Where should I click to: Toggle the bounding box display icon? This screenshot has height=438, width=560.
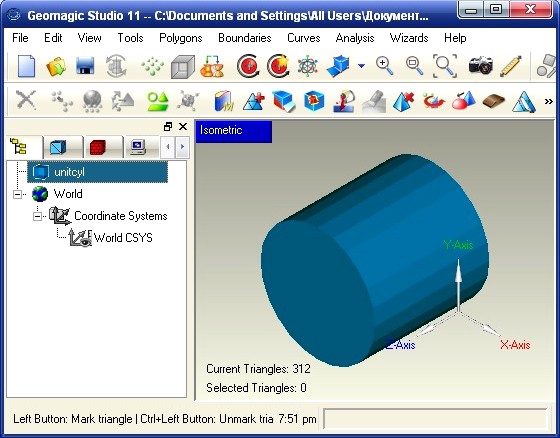pos(182,66)
